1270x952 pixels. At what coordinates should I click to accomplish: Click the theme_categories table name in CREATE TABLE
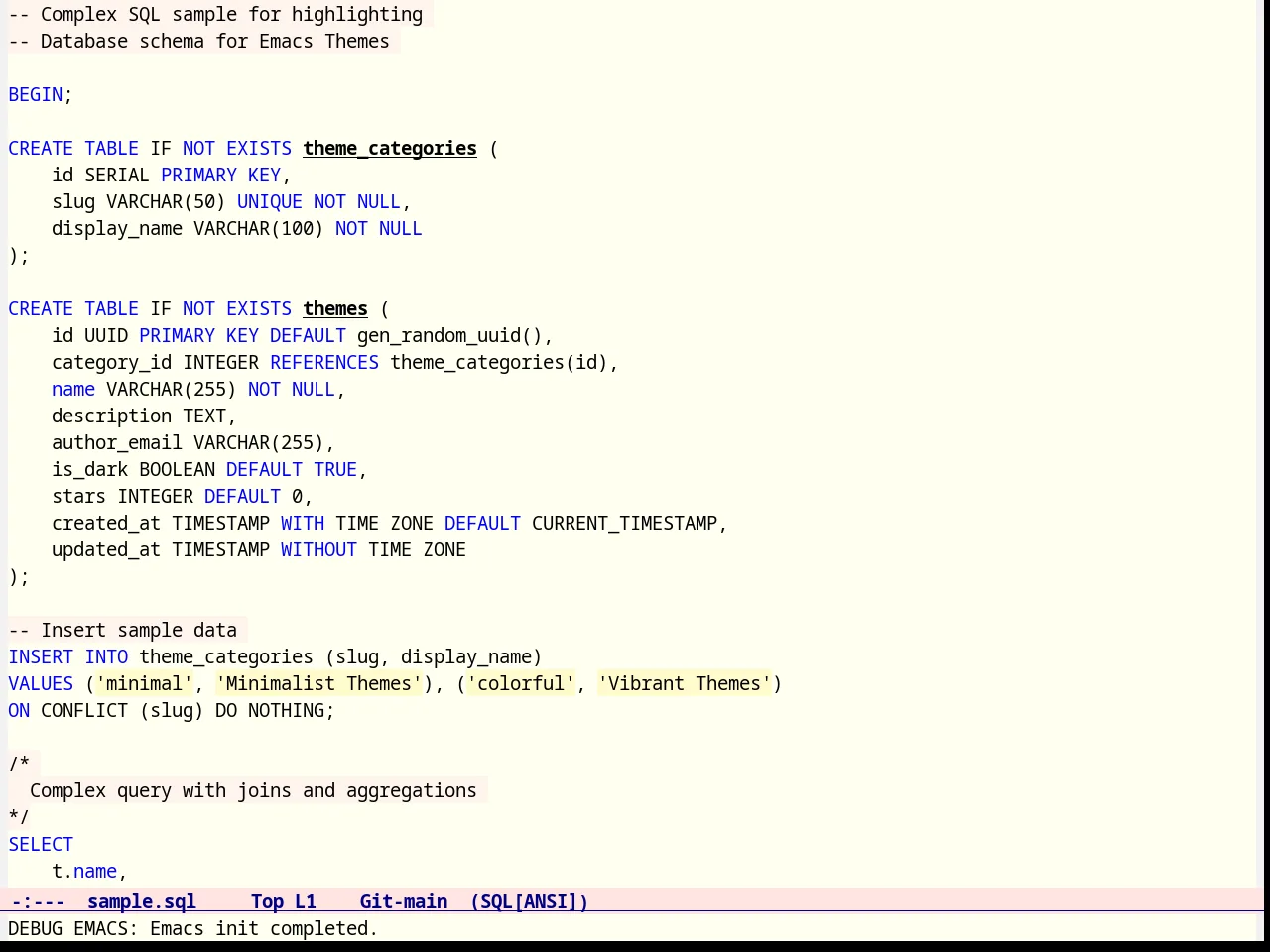point(390,148)
